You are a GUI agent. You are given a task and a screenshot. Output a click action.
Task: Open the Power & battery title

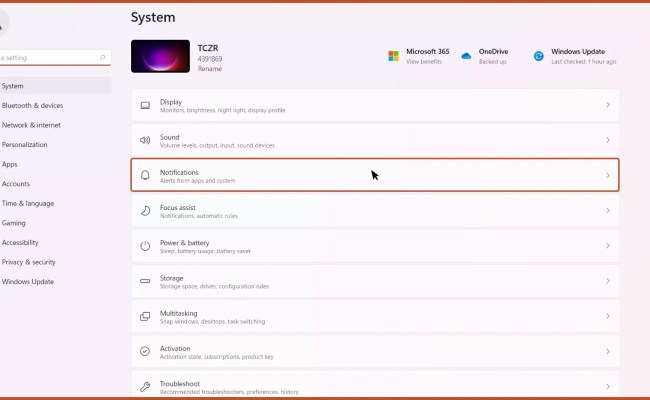point(184,243)
